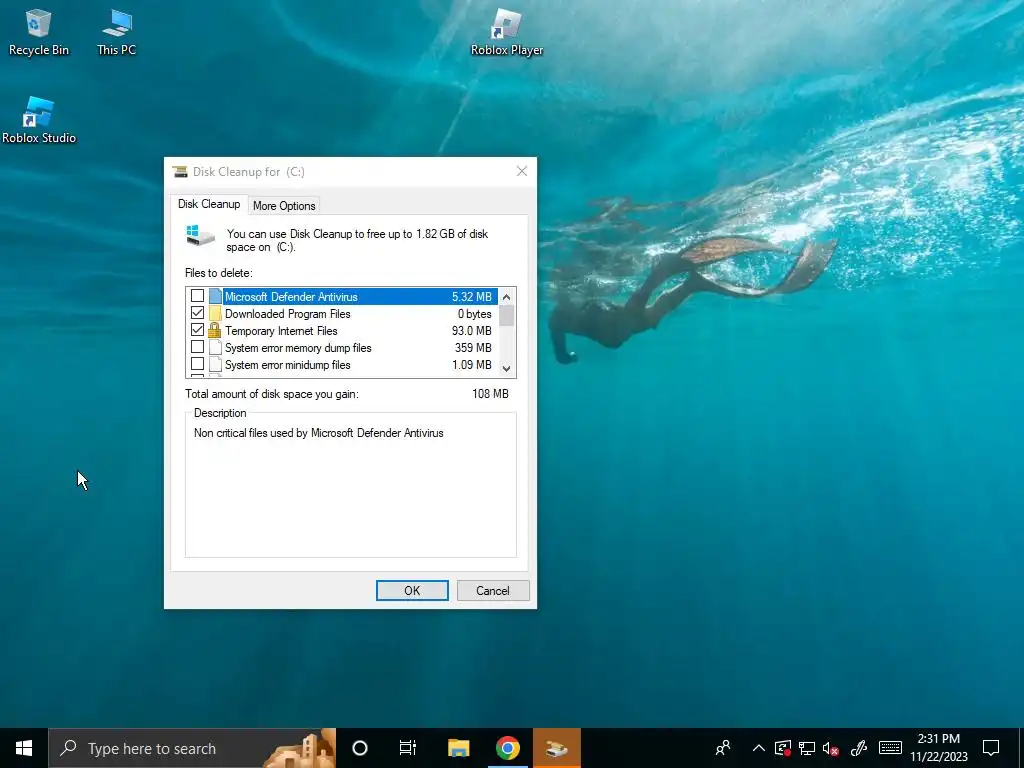Select Roblox Player desktop shortcut
This screenshot has width=1024, height=768.
click(x=507, y=33)
